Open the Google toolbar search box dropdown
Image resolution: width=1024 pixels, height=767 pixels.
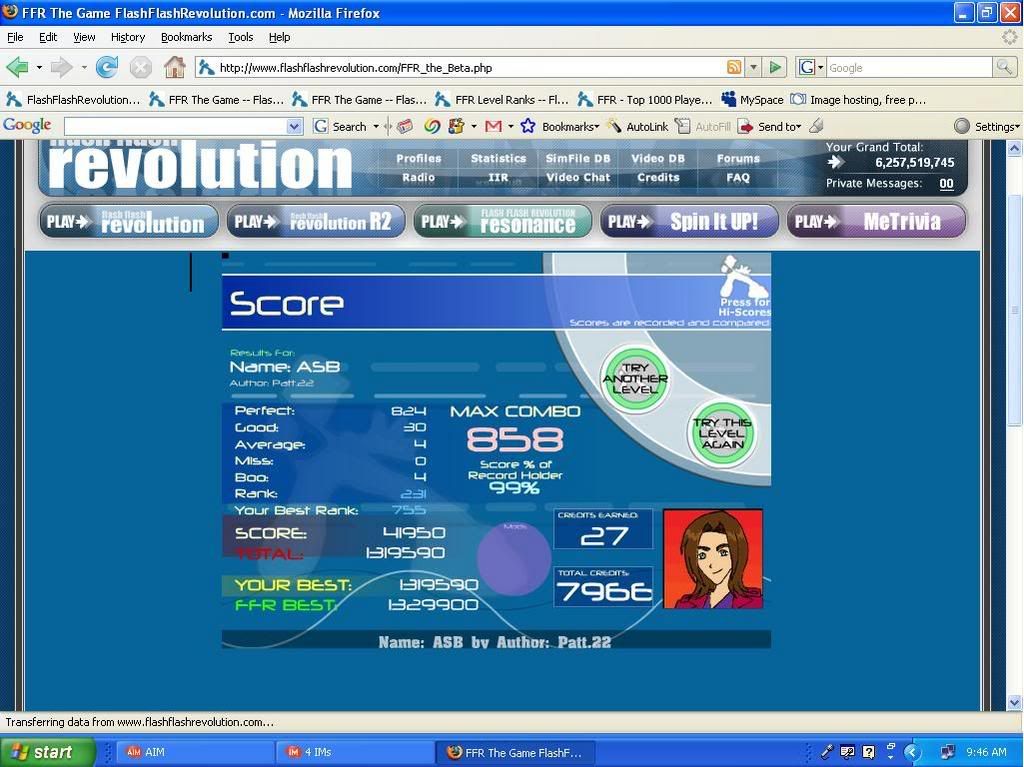tap(294, 127)
